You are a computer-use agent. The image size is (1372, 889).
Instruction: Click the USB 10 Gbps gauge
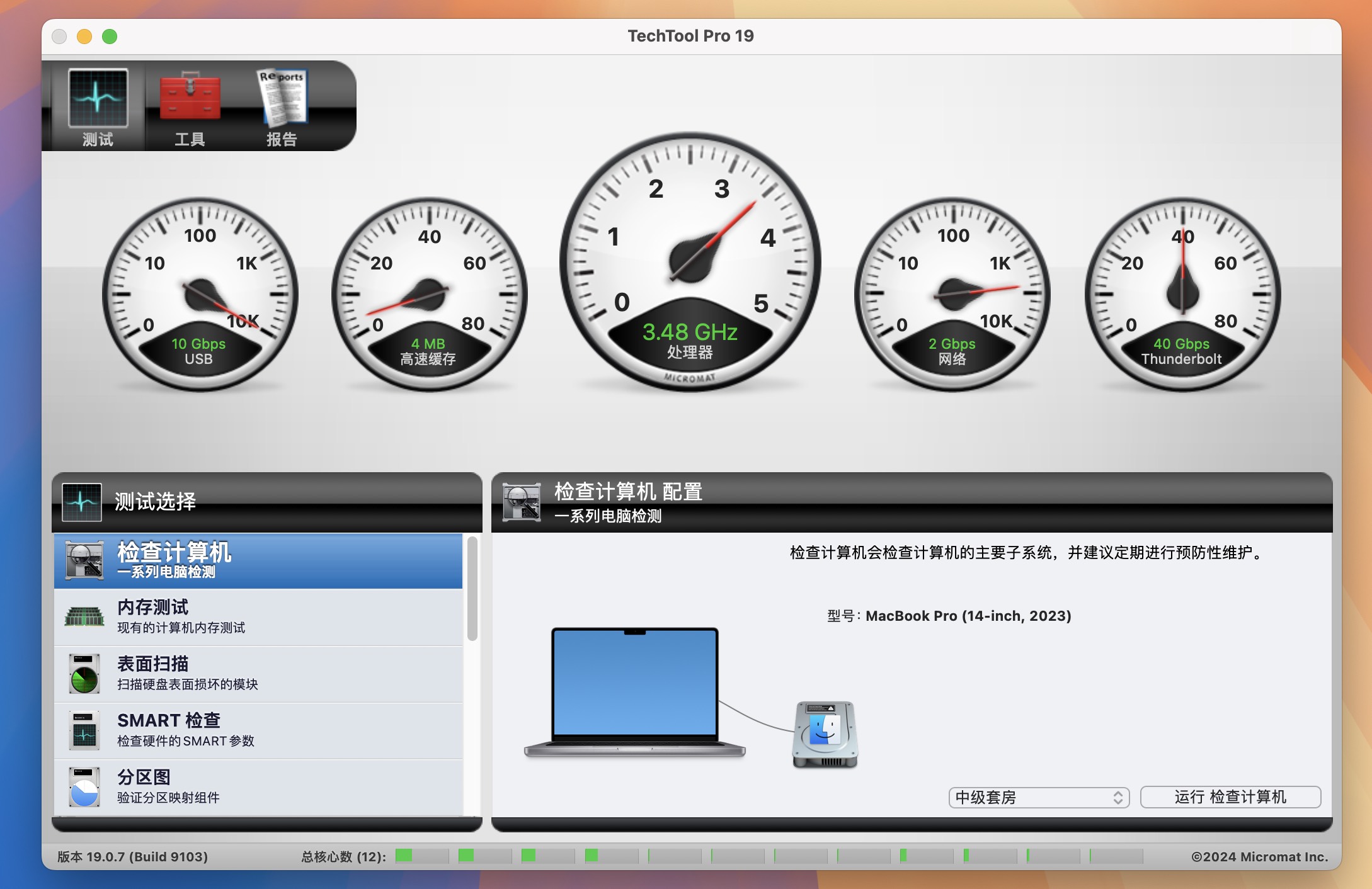click(200, 295)
